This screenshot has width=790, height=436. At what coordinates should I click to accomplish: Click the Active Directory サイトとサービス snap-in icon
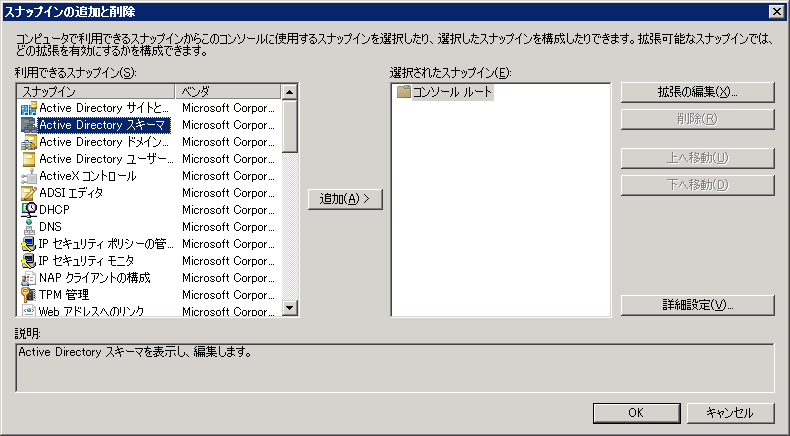coord(29,108)
